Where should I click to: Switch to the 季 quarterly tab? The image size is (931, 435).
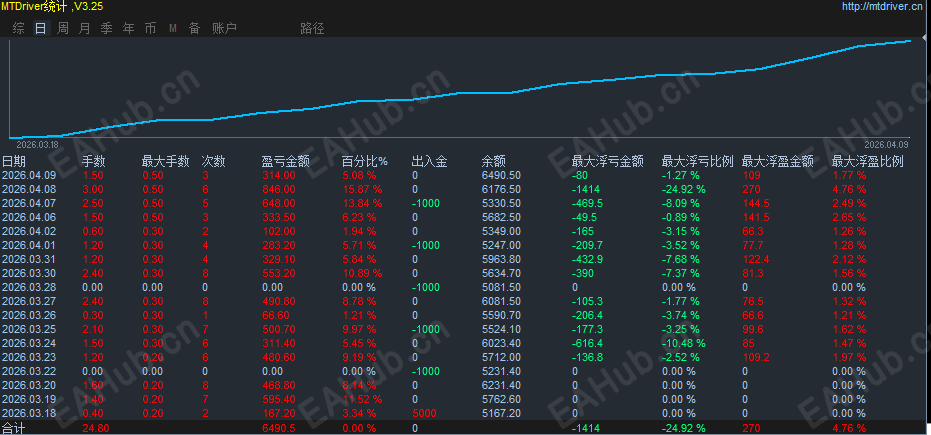click(106, 28)
